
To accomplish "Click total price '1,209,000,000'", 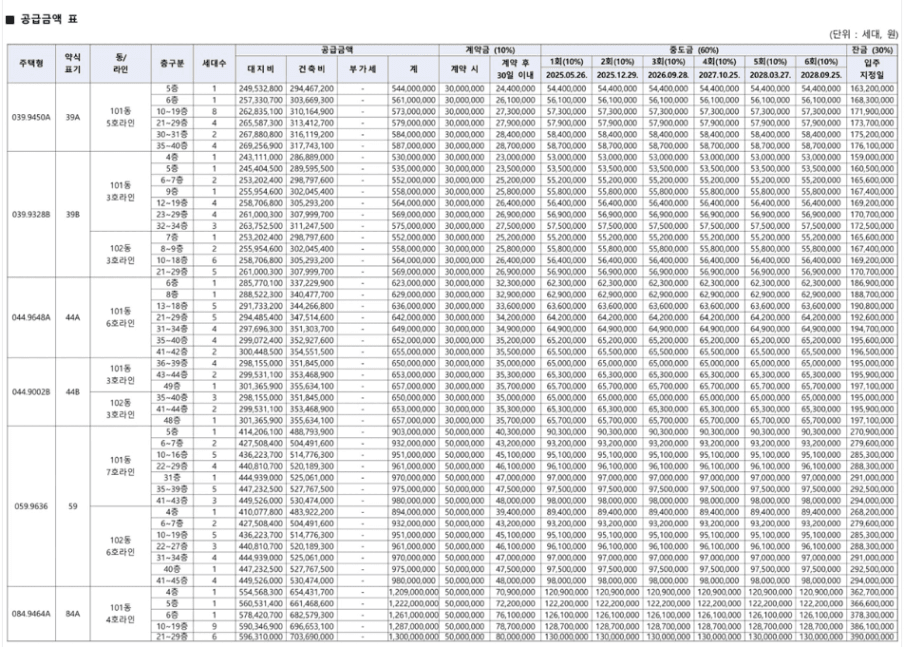I will pos(413,592).
